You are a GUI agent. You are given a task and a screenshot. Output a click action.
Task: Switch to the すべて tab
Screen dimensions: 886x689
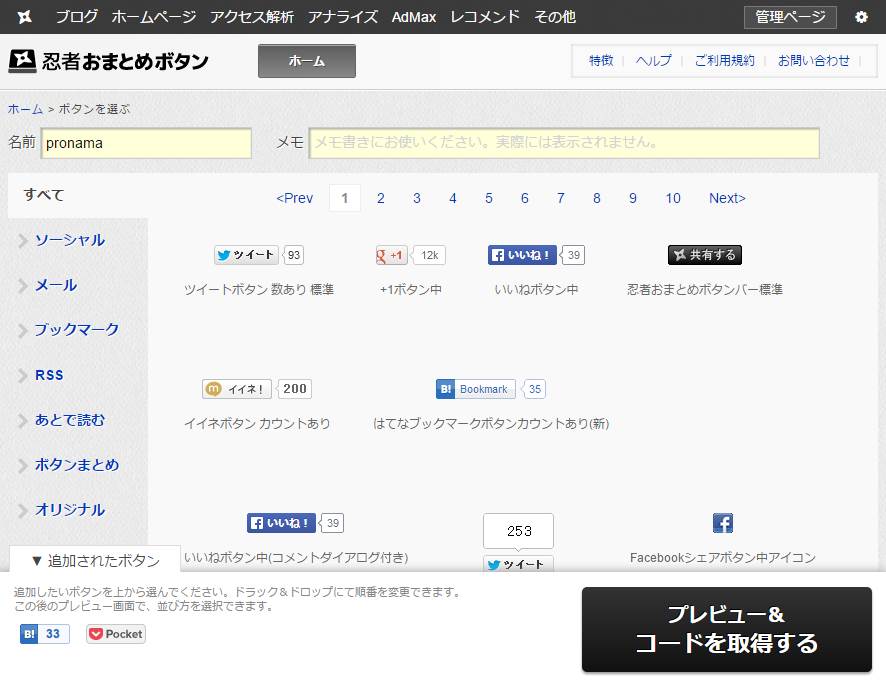44,195
